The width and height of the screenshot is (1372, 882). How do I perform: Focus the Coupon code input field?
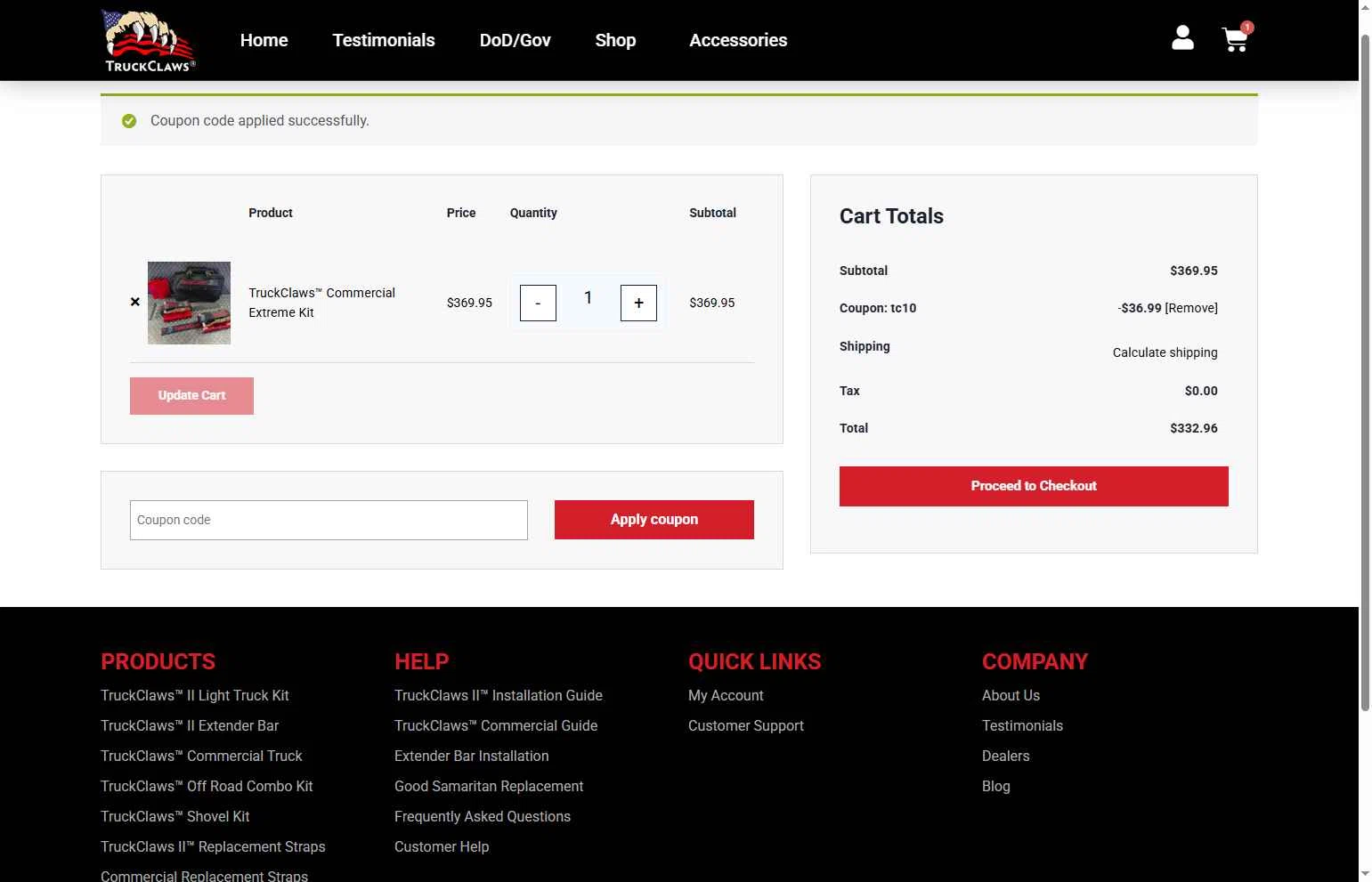[329, 520]
